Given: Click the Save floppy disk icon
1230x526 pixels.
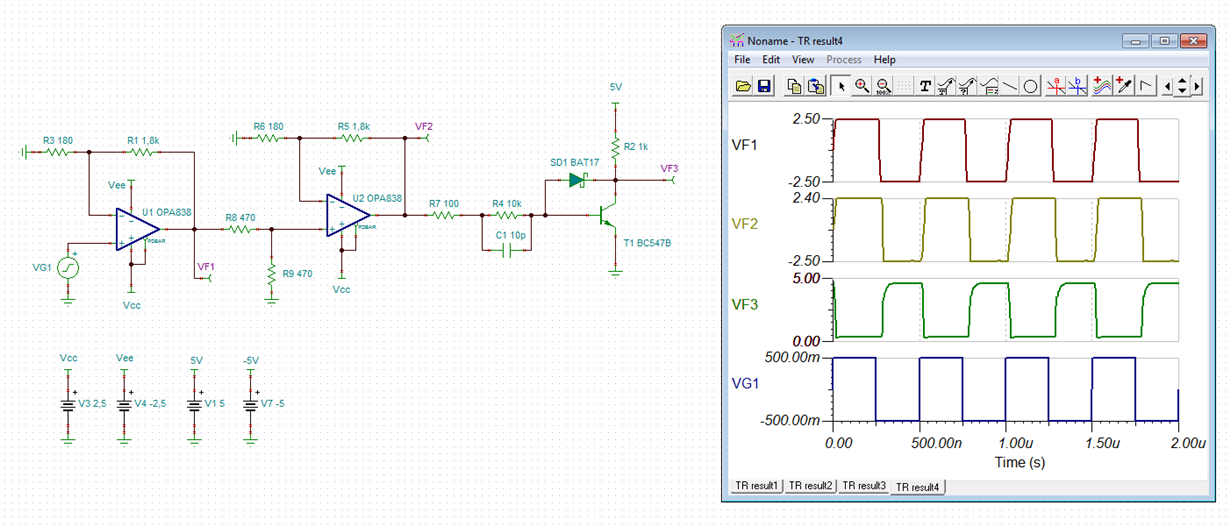Looking at the screenshot, I should (764, 86).
